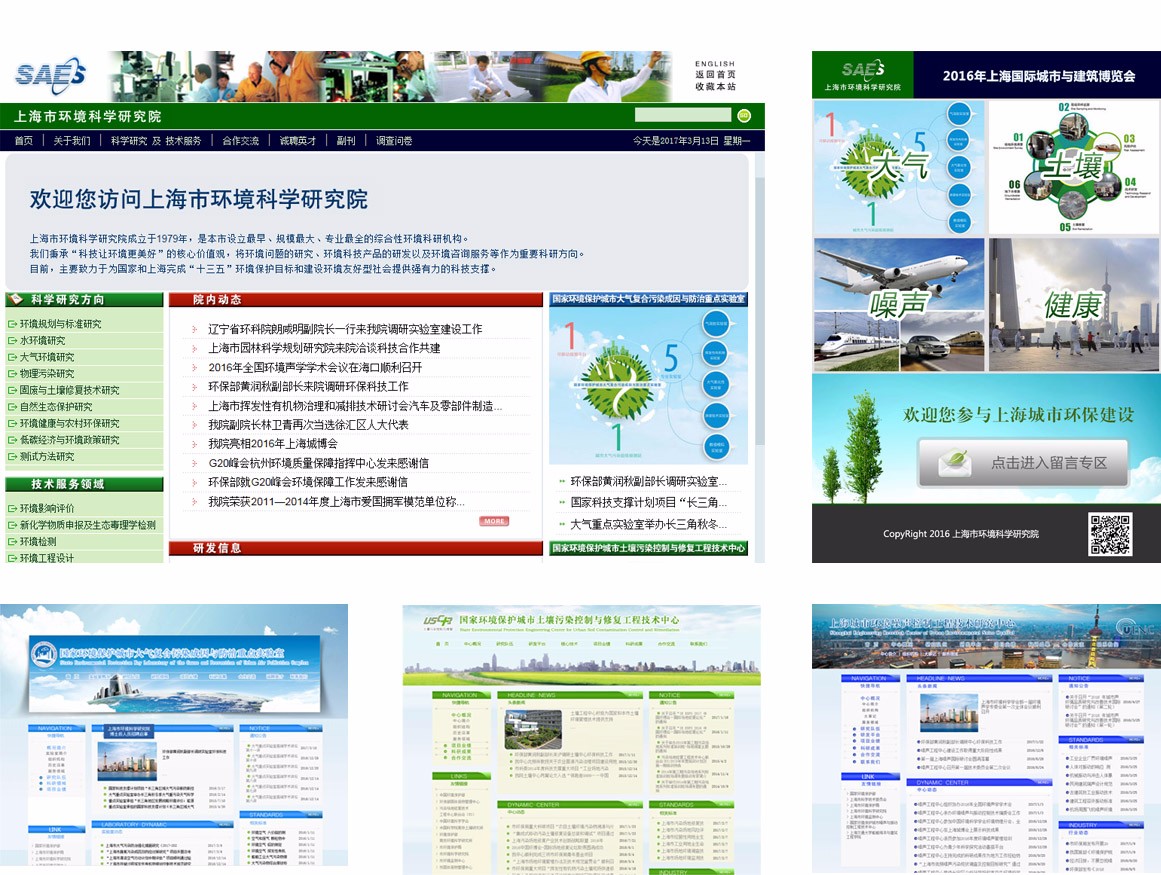
Task: Click the SAES logo in green mobile header
Action: [862, 70]
